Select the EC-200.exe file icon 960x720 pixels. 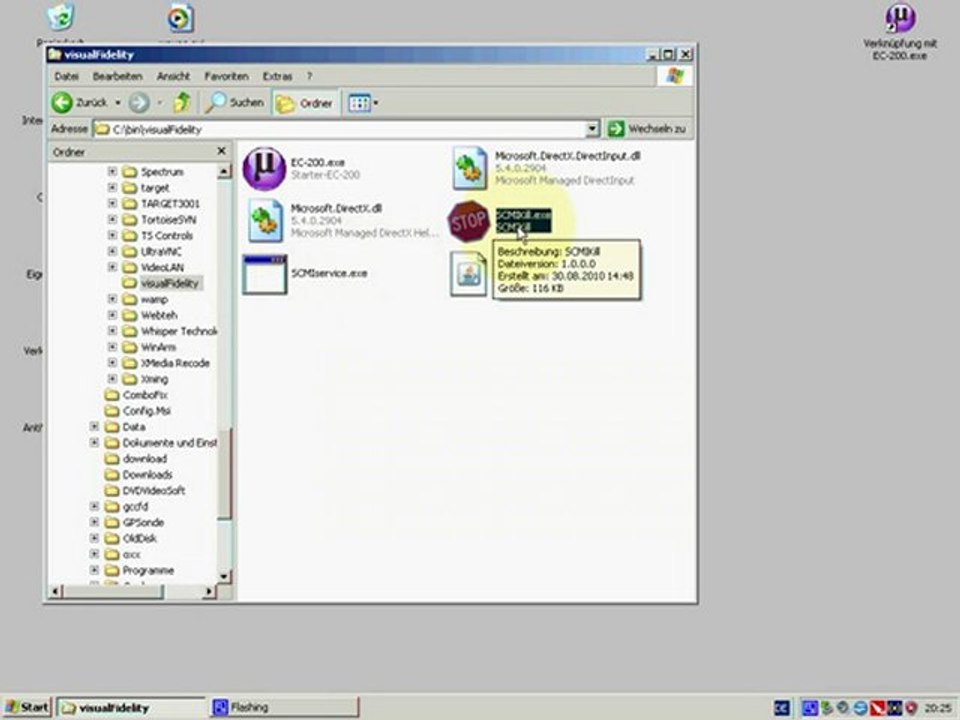[264, 168]
